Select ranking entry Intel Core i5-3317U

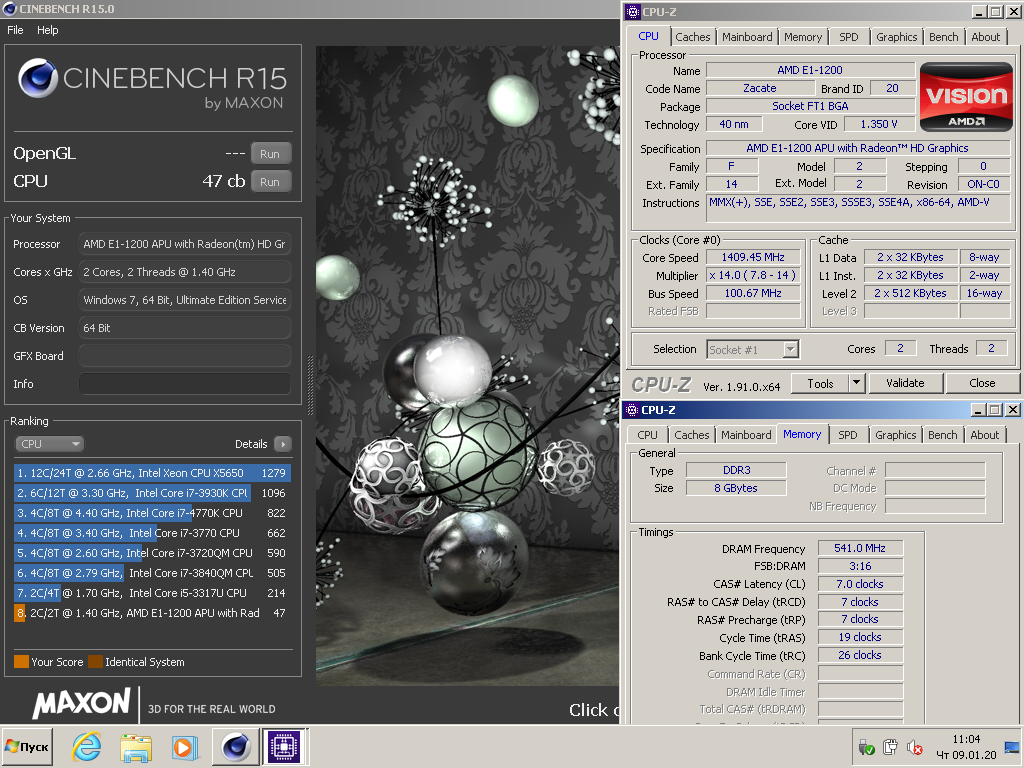pyautogui.click(x=152, y=593)
